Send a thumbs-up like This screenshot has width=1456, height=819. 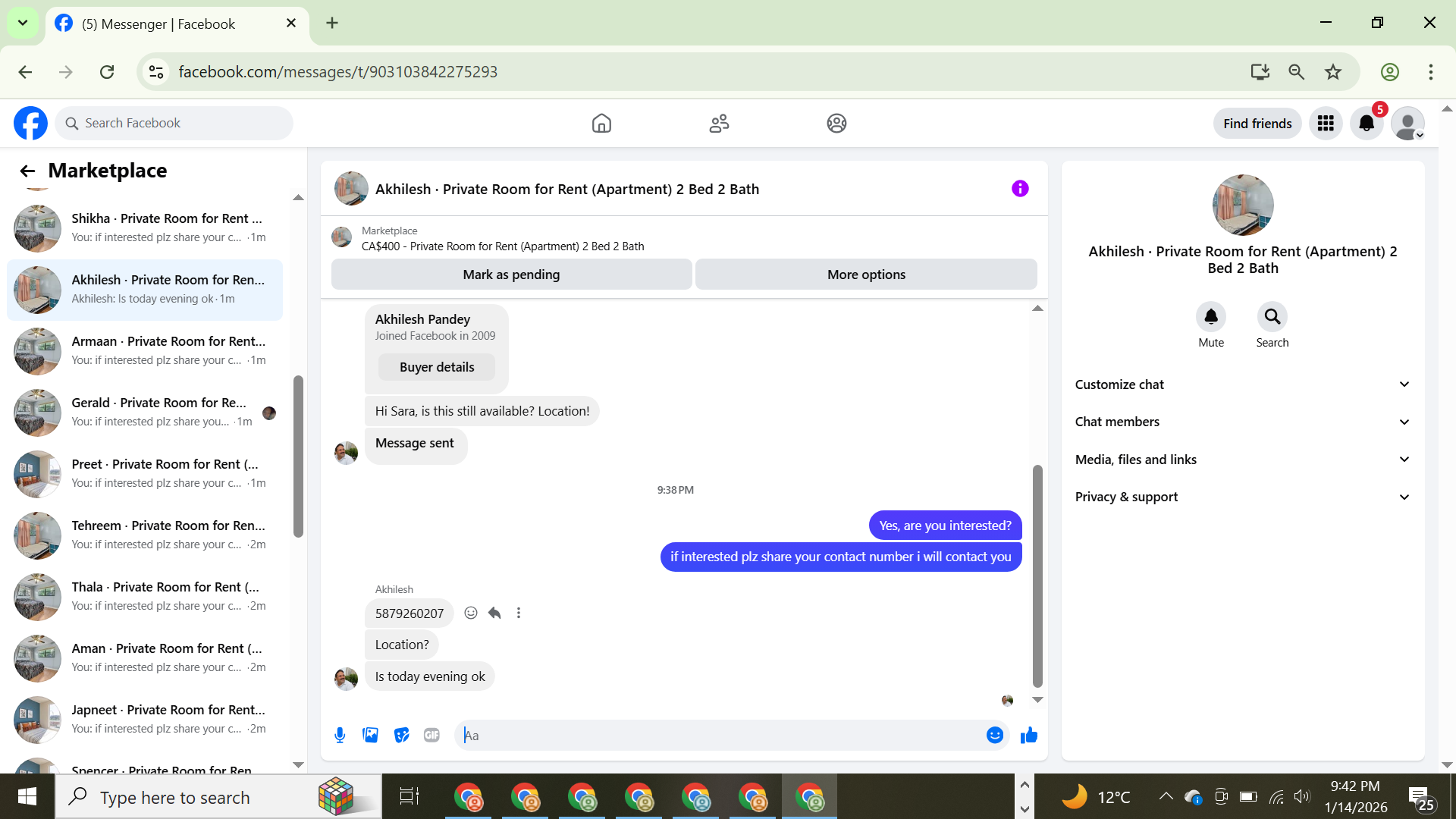(x=1028, y=735)
